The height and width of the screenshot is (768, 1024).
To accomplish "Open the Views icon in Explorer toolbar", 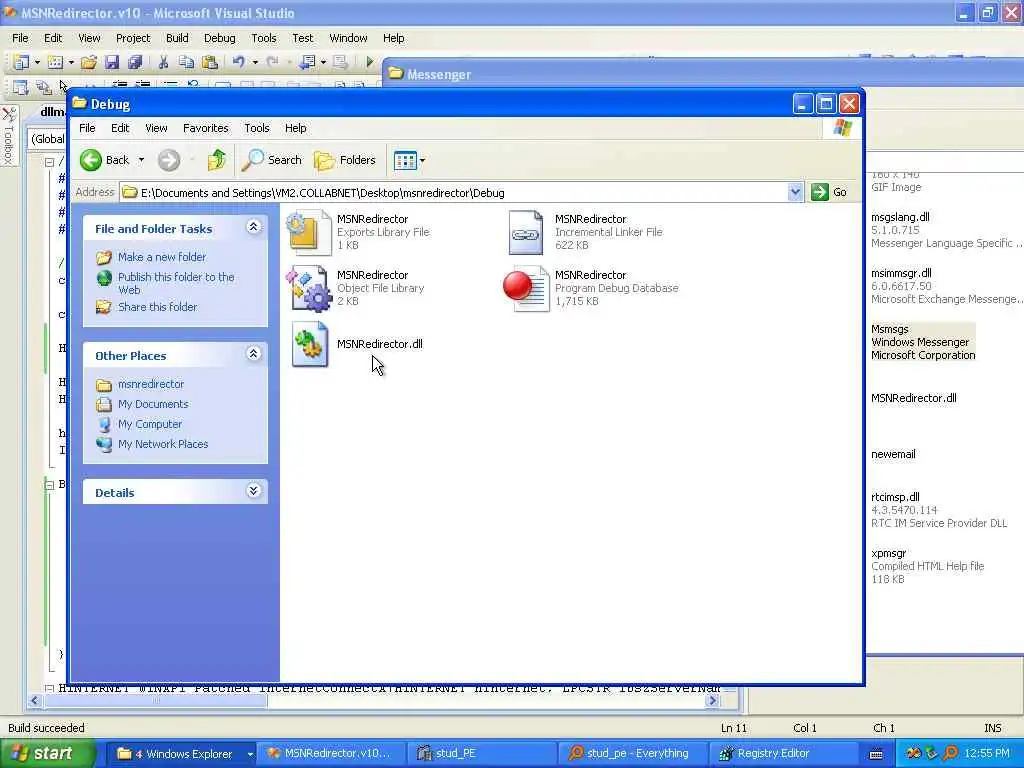I will (x=405, y=160).
